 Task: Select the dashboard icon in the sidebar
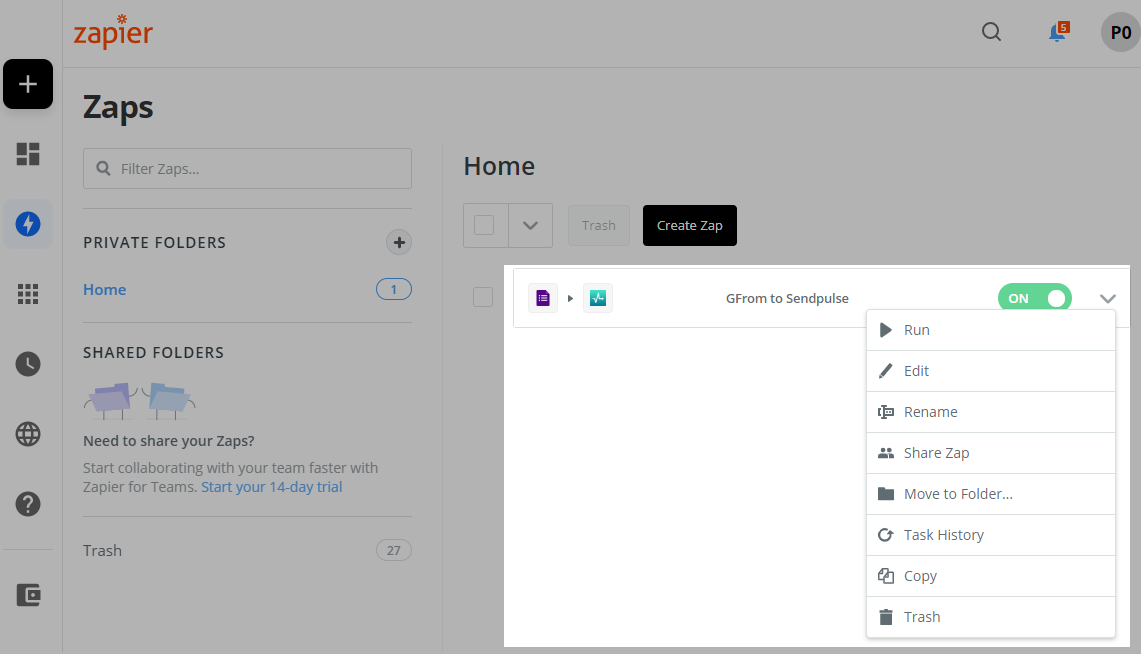click(27, 154)
